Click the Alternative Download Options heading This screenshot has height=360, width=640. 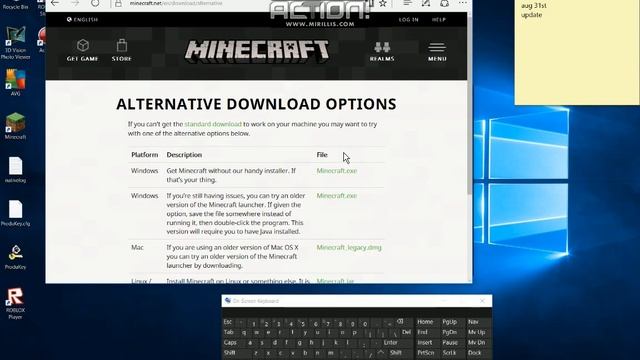coord(256,104)
